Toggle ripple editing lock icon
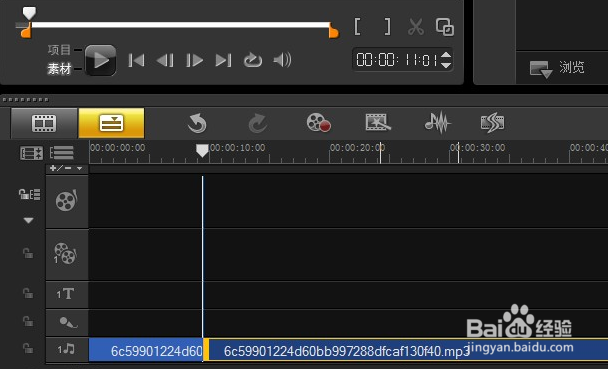The height and width of the screenshot is (369, 608). tap(29, 194)
